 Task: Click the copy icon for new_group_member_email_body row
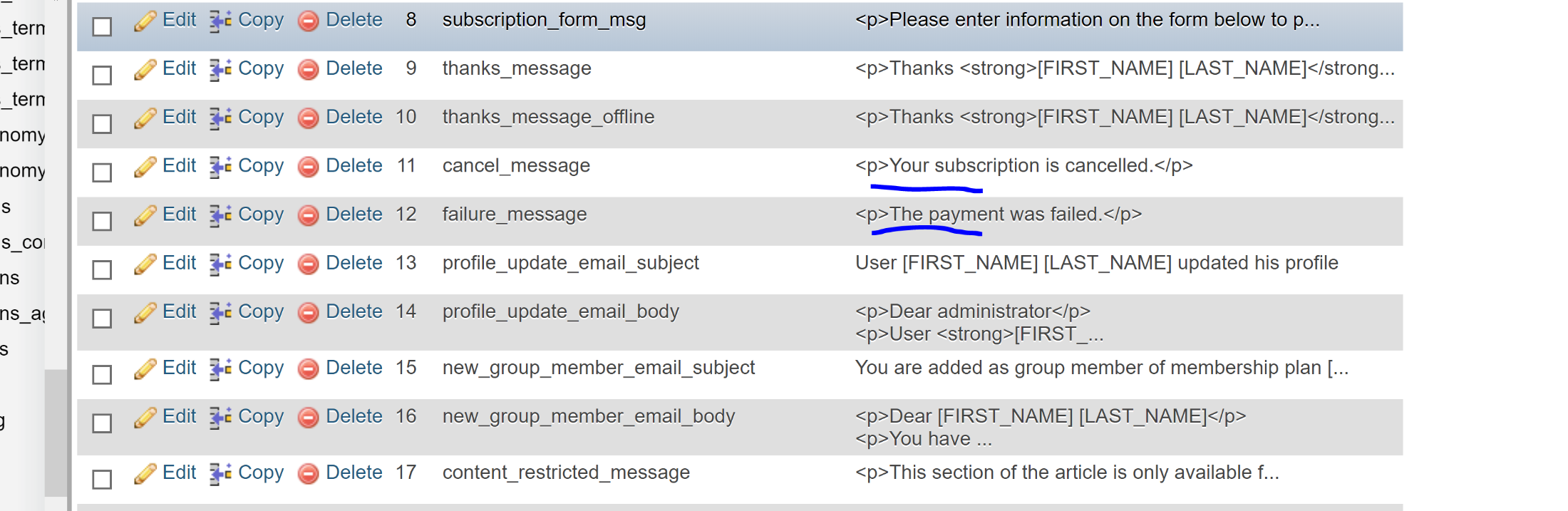point(220,417)
